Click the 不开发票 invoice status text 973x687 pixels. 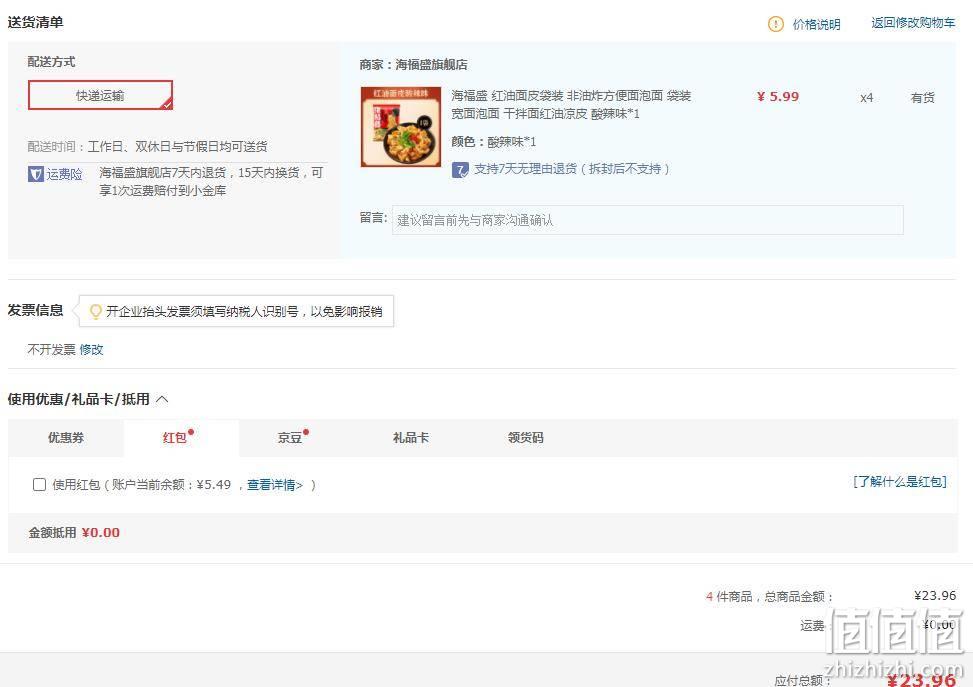click(52, 349)
